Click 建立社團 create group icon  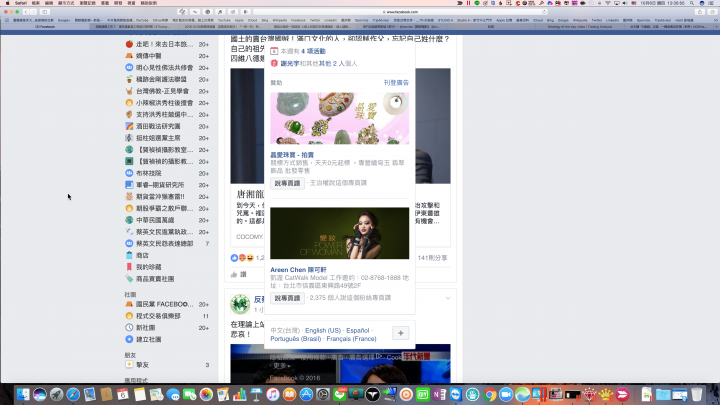coord(129,339)
